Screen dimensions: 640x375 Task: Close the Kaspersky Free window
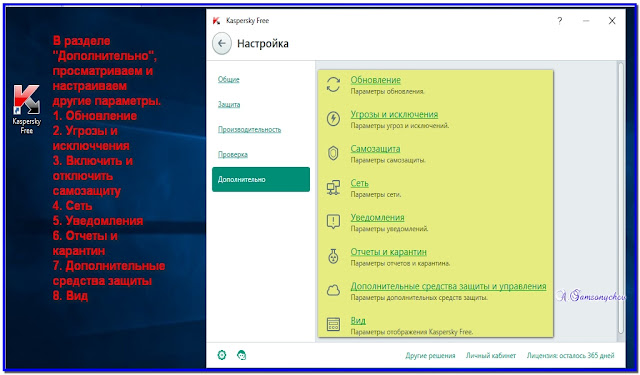(612, 21)
